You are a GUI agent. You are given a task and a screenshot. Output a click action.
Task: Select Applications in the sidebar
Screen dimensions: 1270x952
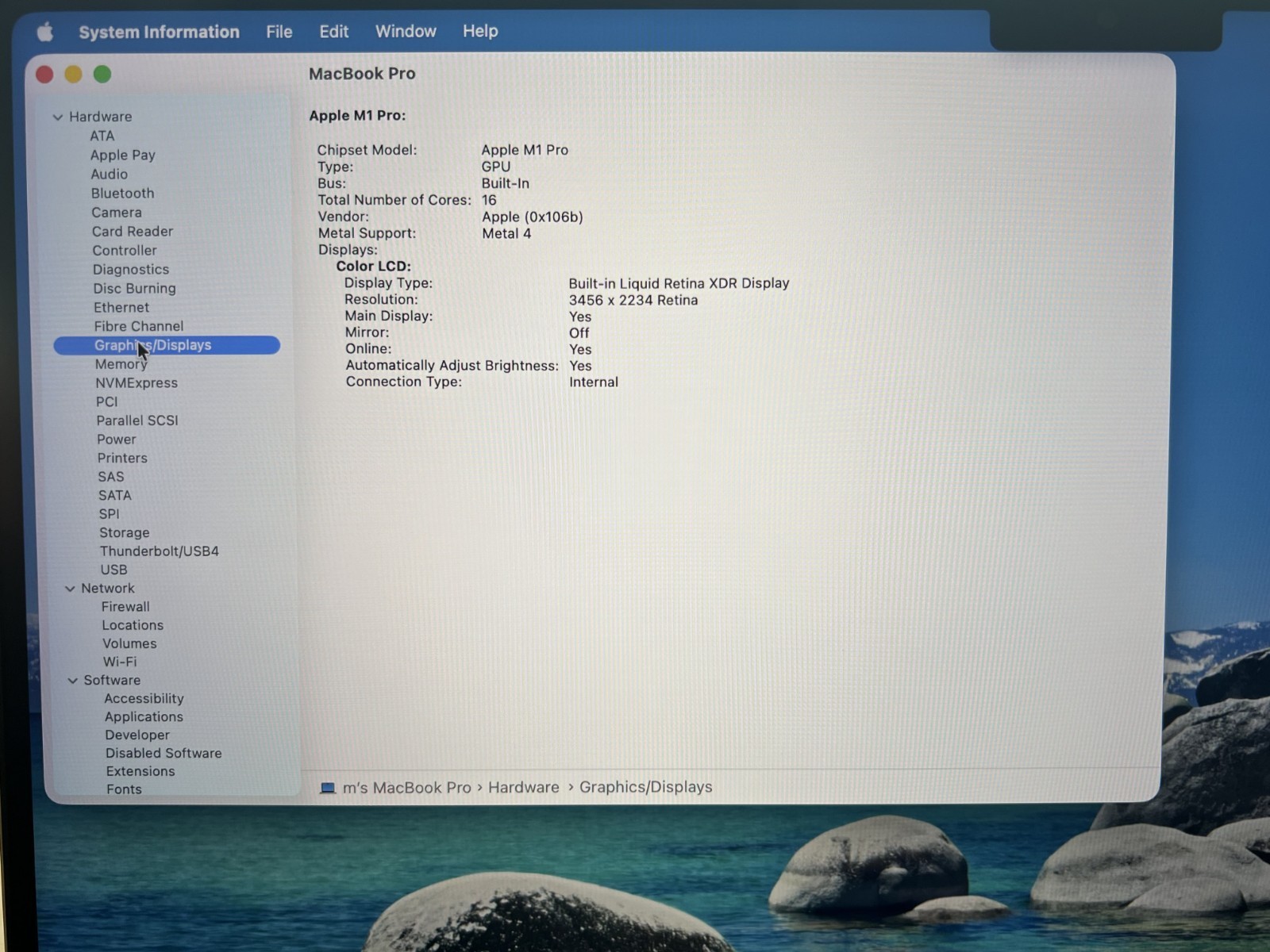tap(144, 716)
